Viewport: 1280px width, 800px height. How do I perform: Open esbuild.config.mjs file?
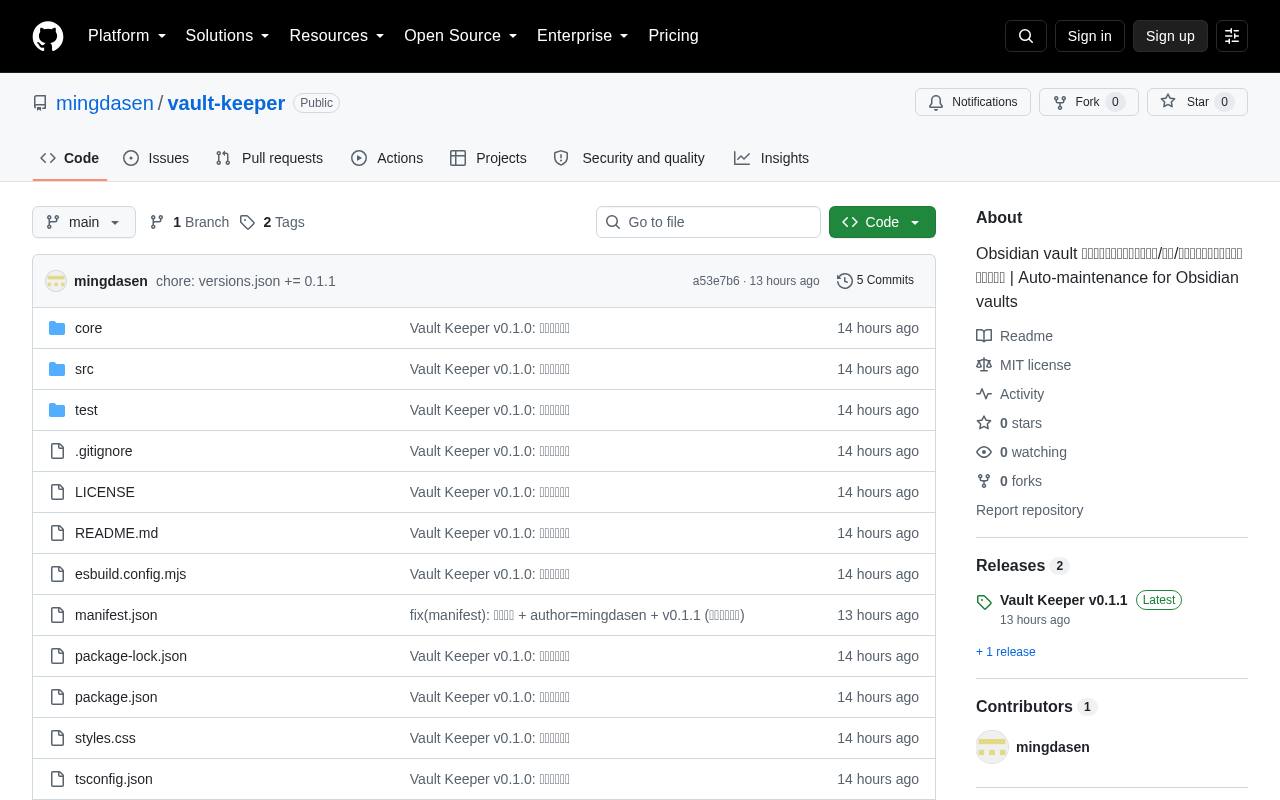click(x=130, y=574)
